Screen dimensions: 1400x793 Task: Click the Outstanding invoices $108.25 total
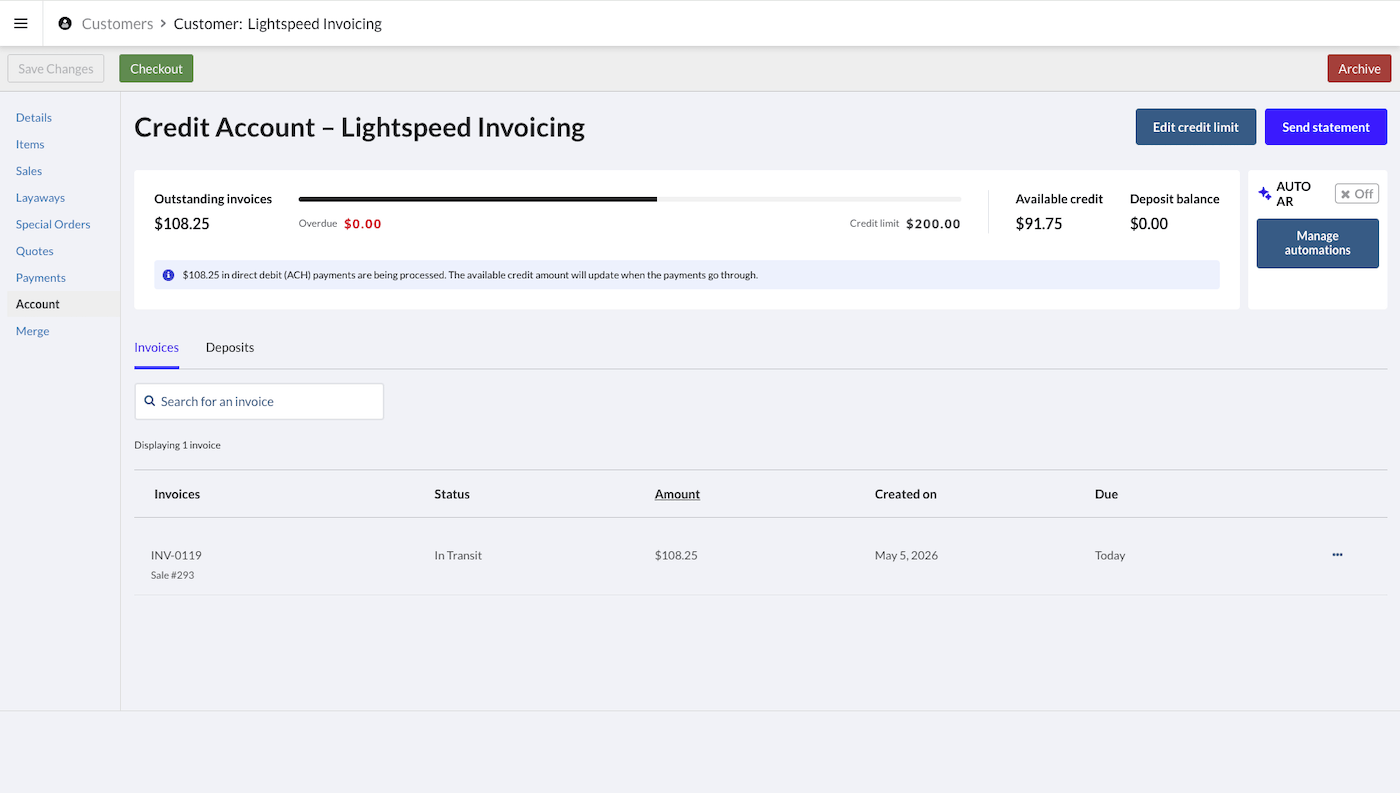click(x=182, y=223)
